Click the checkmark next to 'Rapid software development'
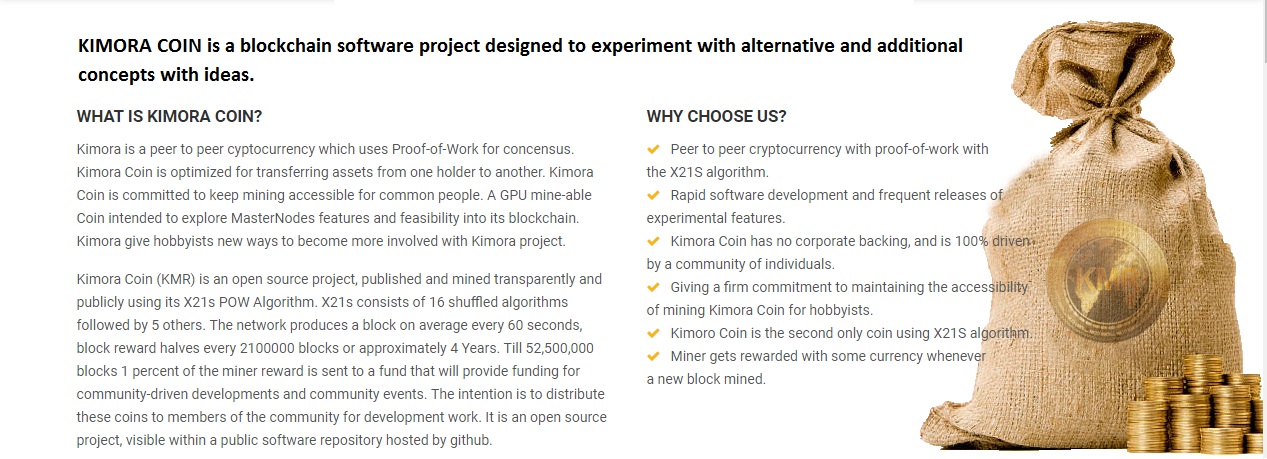 [653, 195]
